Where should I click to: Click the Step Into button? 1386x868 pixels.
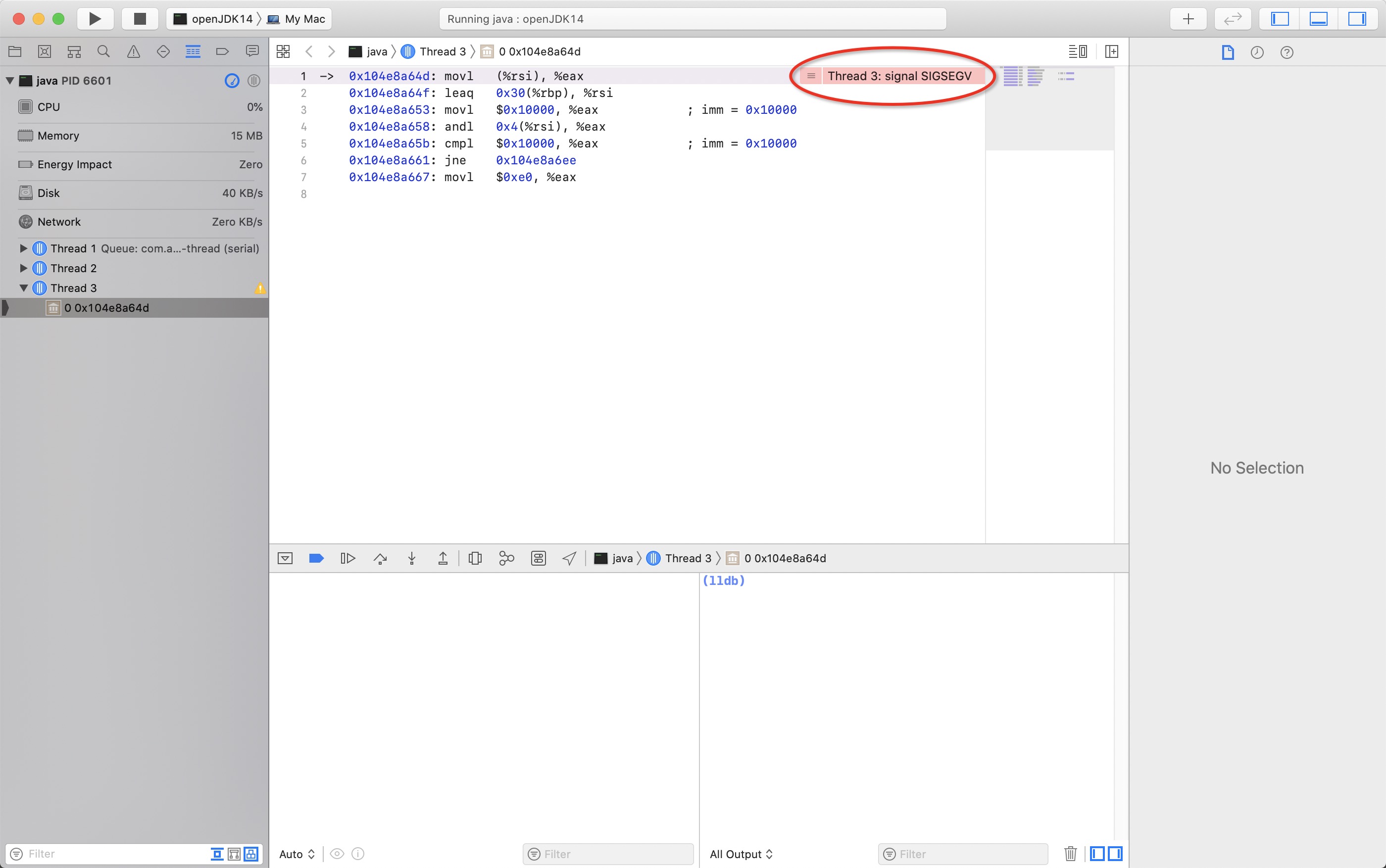pyautogui.click(x=412, y=559)
